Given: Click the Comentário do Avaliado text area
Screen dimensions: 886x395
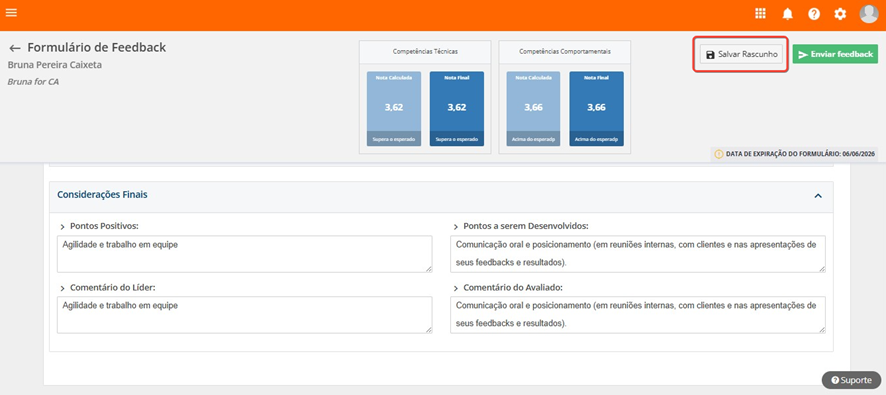Looking at the screenshot, I should coord(638,315).
